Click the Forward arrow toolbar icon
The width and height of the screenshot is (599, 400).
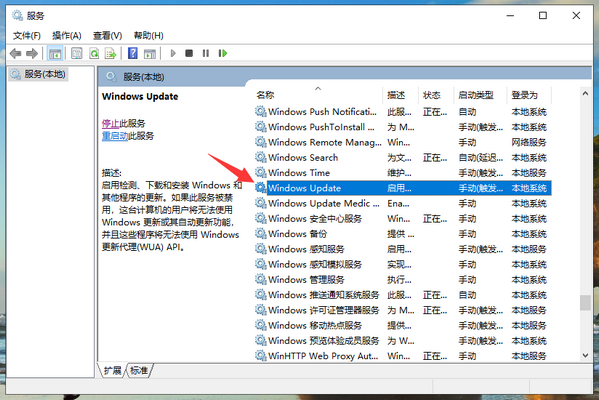coord(32,53)
